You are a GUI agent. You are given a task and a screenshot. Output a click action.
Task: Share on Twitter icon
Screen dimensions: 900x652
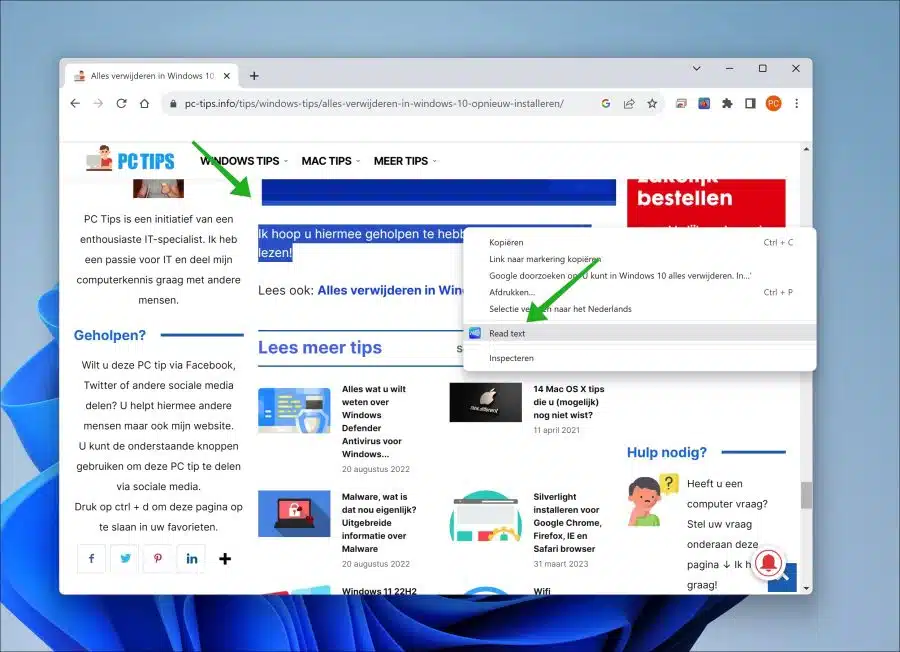tap(125, 558)
